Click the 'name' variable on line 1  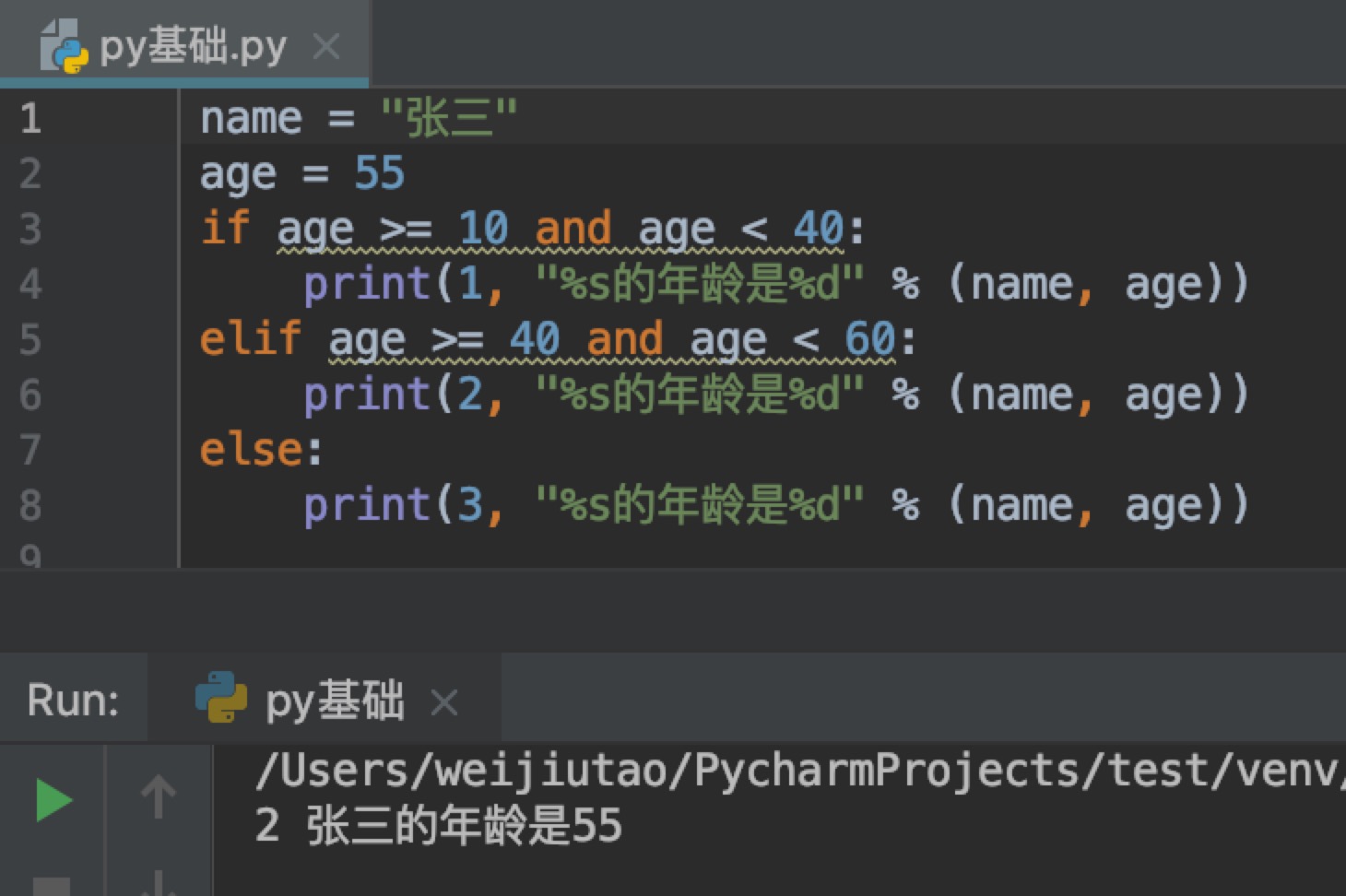tap(251, 119)
